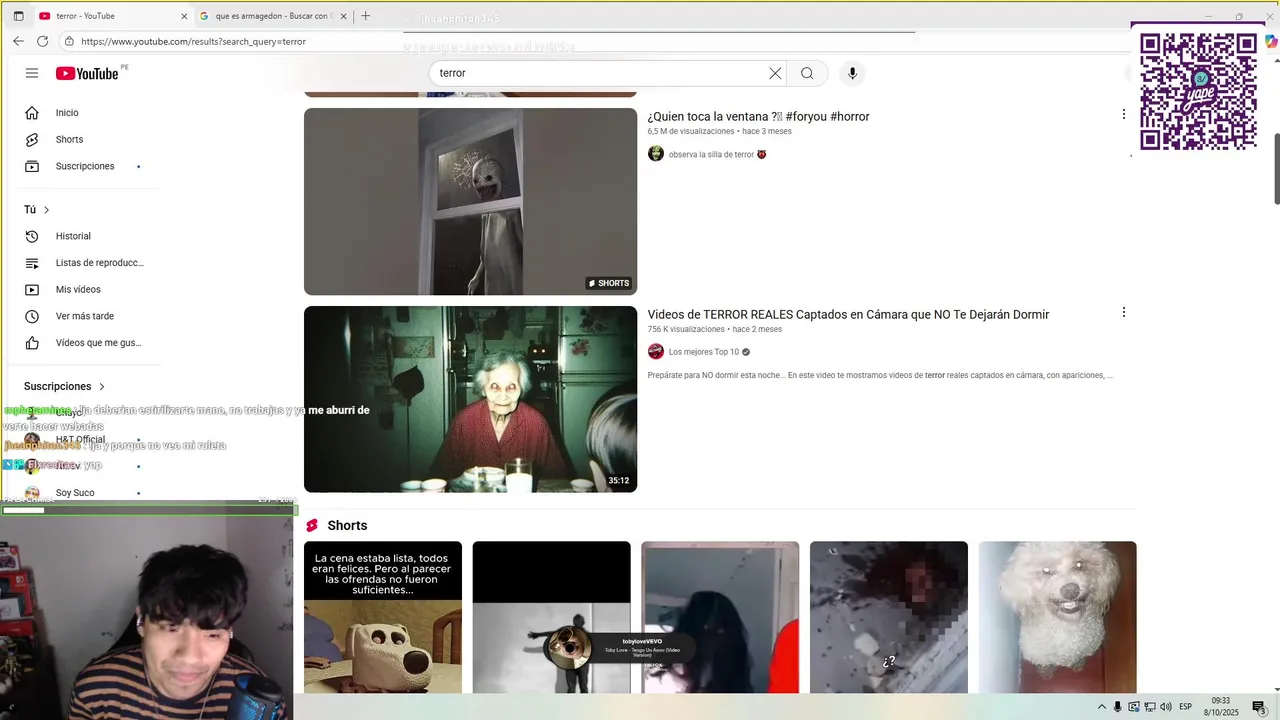Open the white poodle dog short
The height and width of the screenshot is (720, 1280).
click(1057, 617)
